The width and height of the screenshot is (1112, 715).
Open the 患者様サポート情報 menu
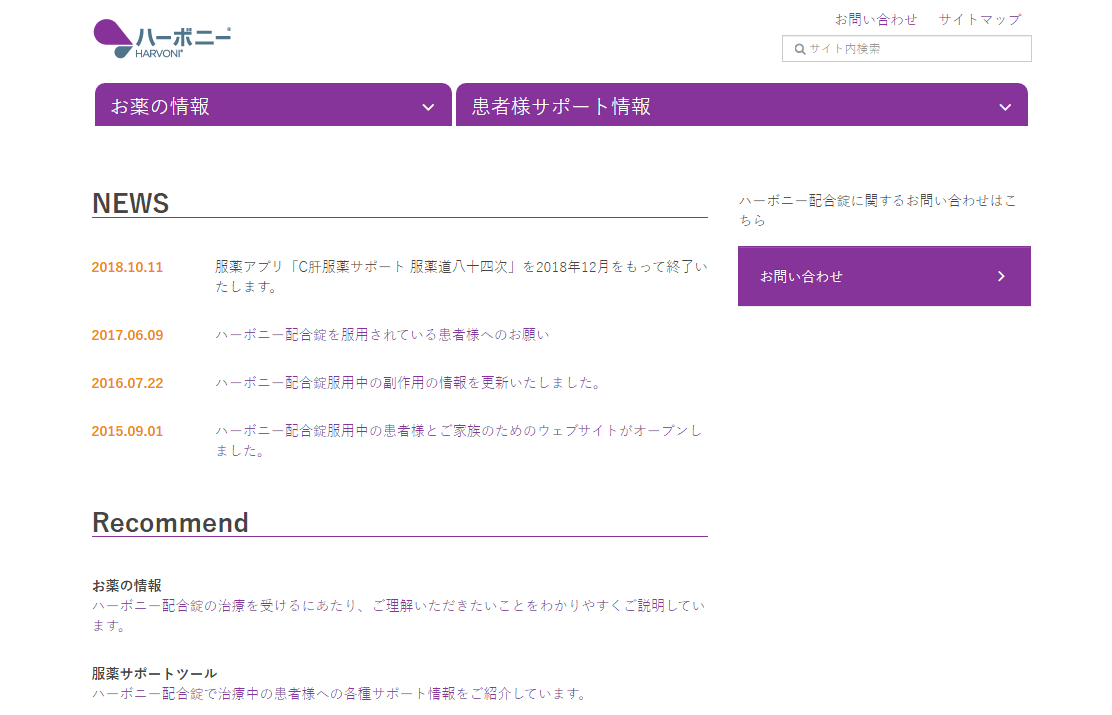tap(741, 105)
